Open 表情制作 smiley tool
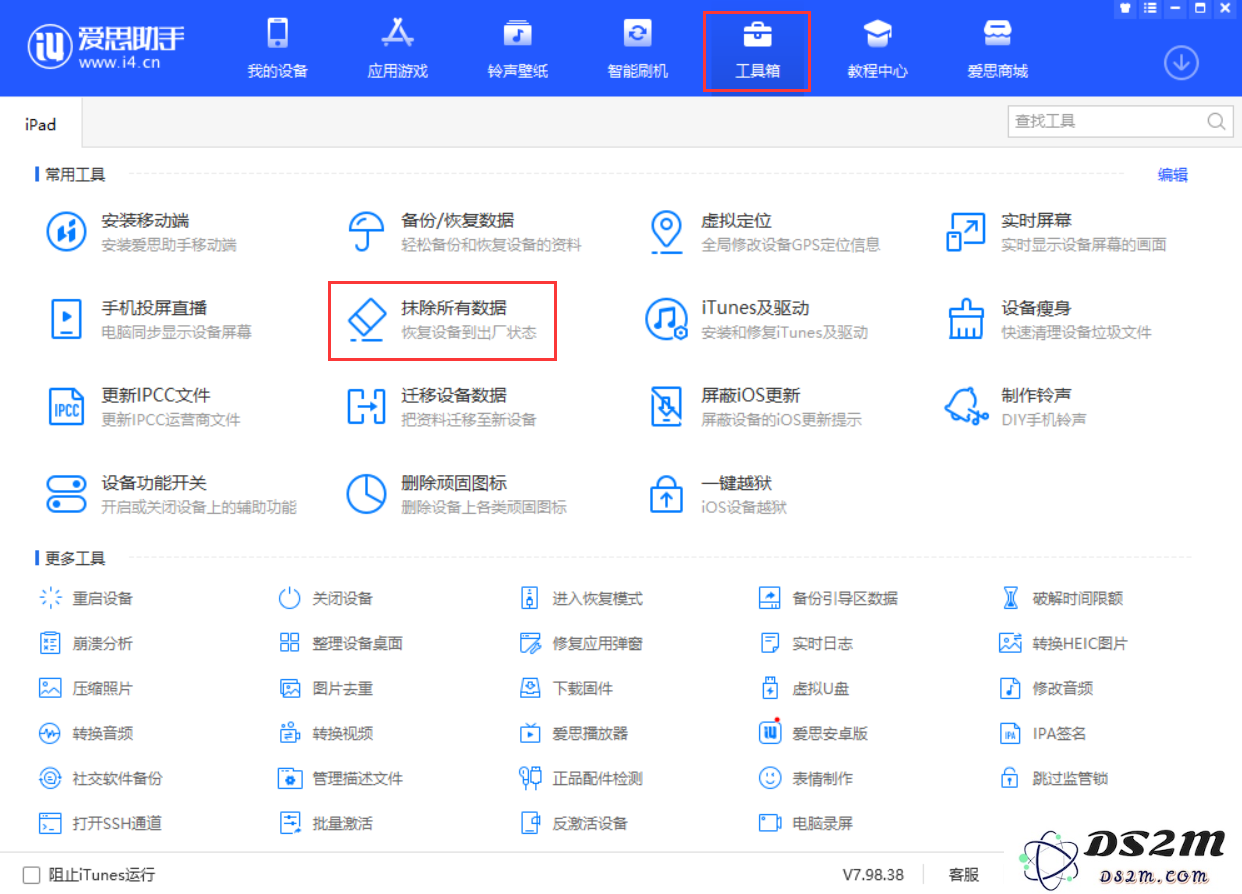 tap(806, 778)
